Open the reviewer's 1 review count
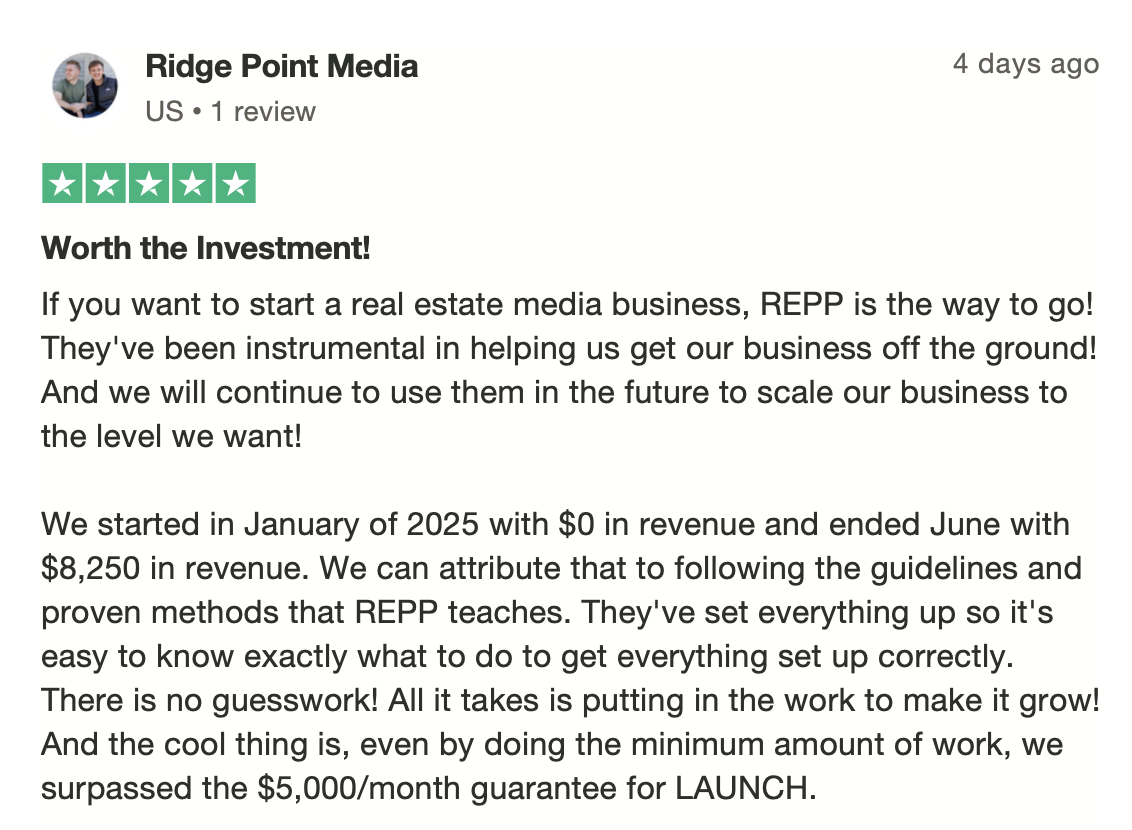 (x=263, y=112)
